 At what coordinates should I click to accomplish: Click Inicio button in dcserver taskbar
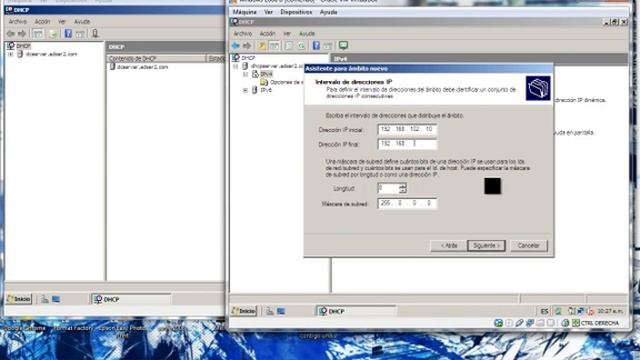(19, 299)
